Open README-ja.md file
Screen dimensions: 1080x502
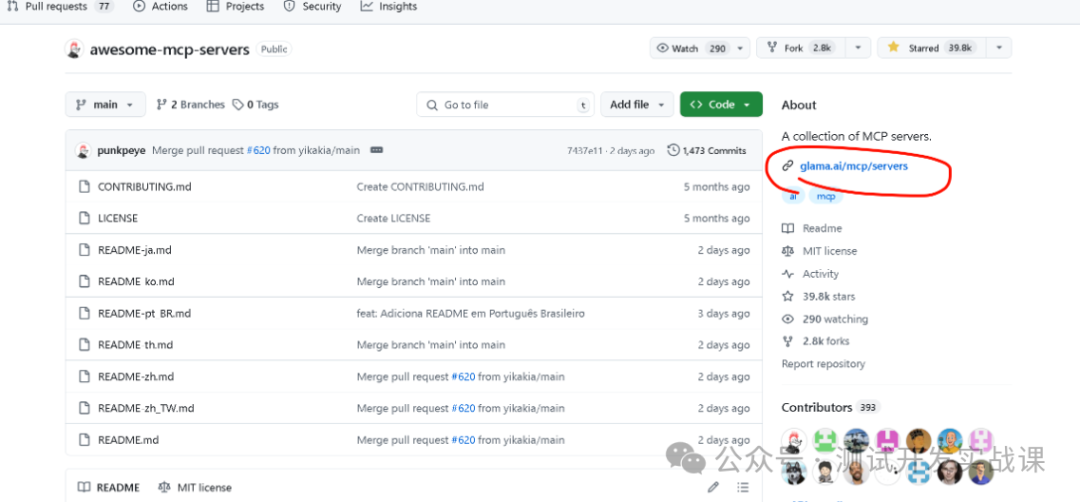135,250
